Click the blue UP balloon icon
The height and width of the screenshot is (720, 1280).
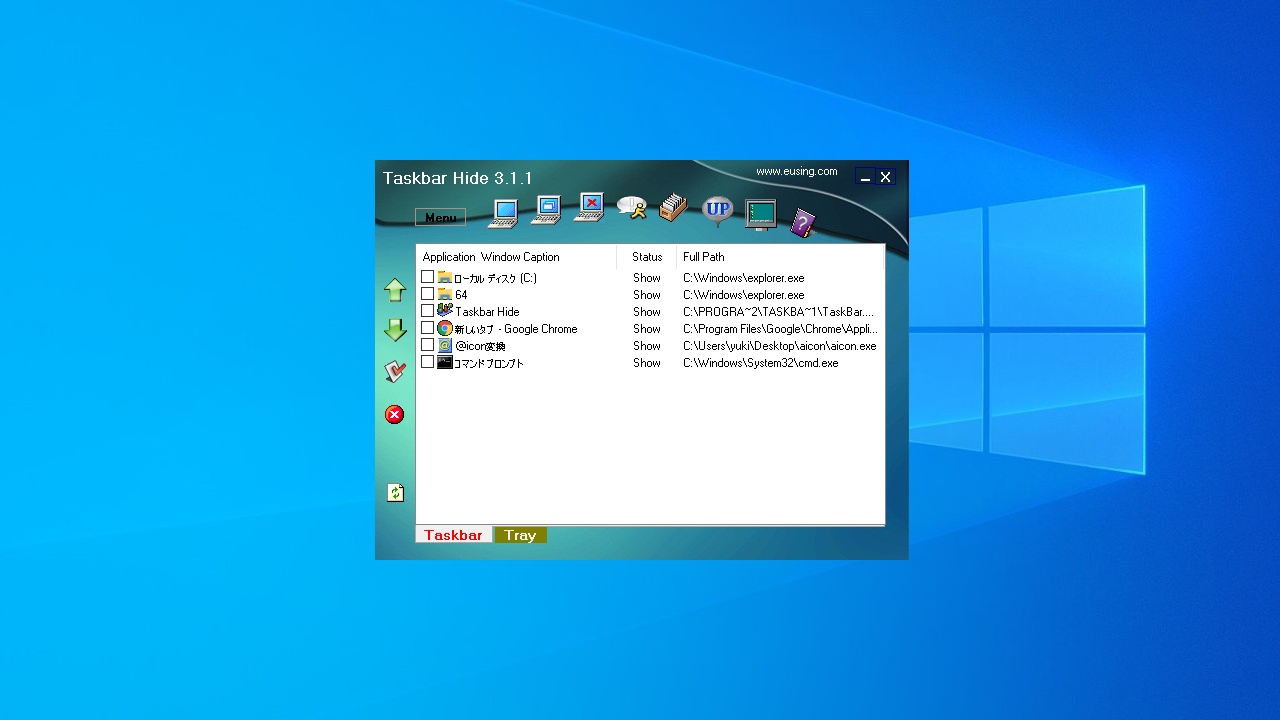click(717, 211)
